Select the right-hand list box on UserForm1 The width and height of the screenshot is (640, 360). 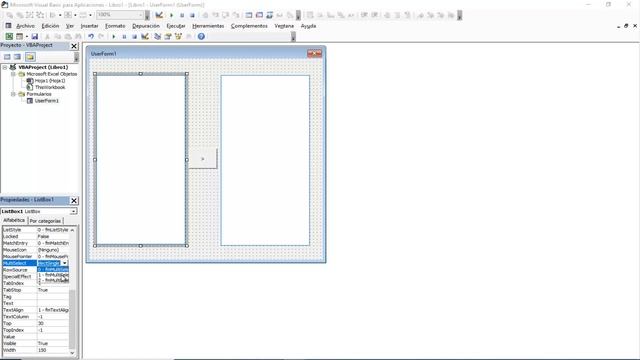click(265, 160)
